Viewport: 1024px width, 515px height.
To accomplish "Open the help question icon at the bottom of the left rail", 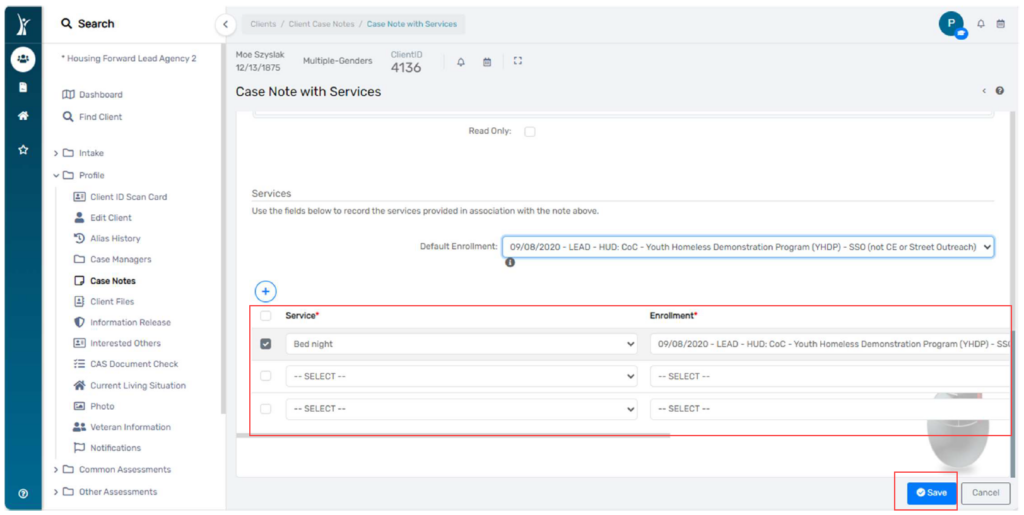I will 23,493.
